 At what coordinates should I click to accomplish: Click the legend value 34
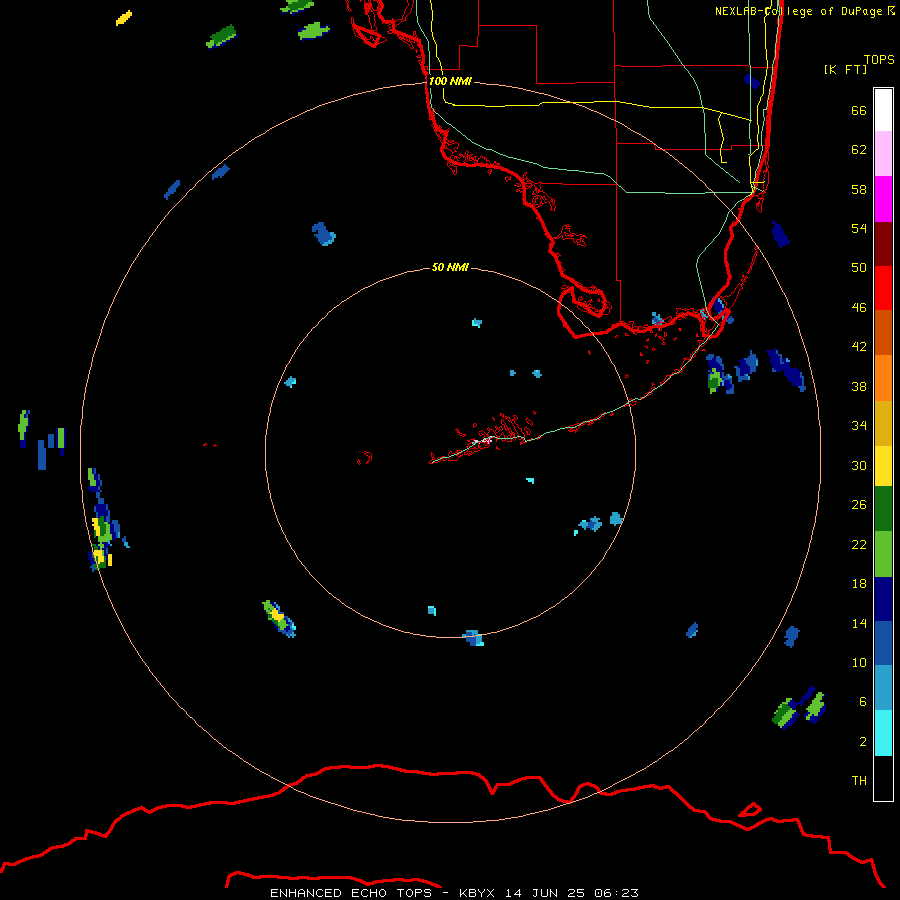coord(859,426)
